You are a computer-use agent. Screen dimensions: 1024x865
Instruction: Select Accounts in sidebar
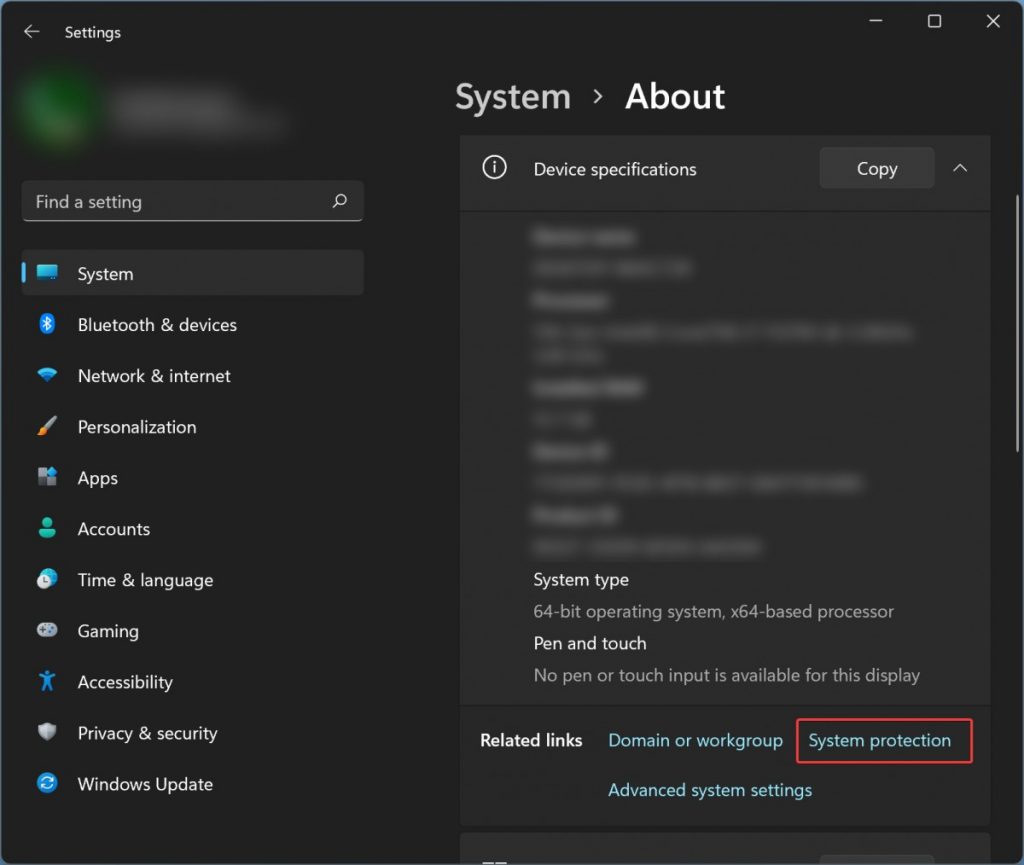click(193, 528)
